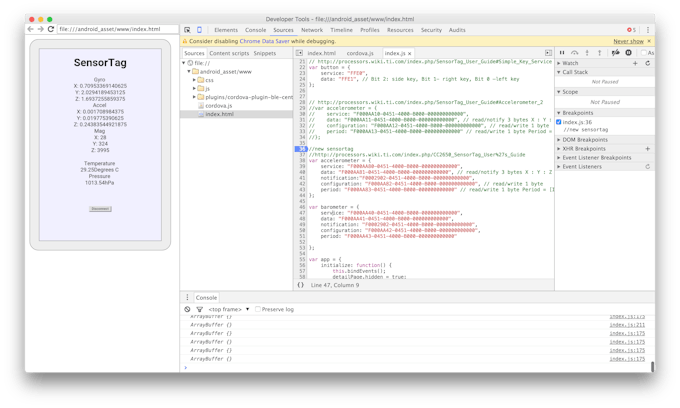Switch to the Resources tab
Viewport: 680px width, 408px height.
(400, 30)
